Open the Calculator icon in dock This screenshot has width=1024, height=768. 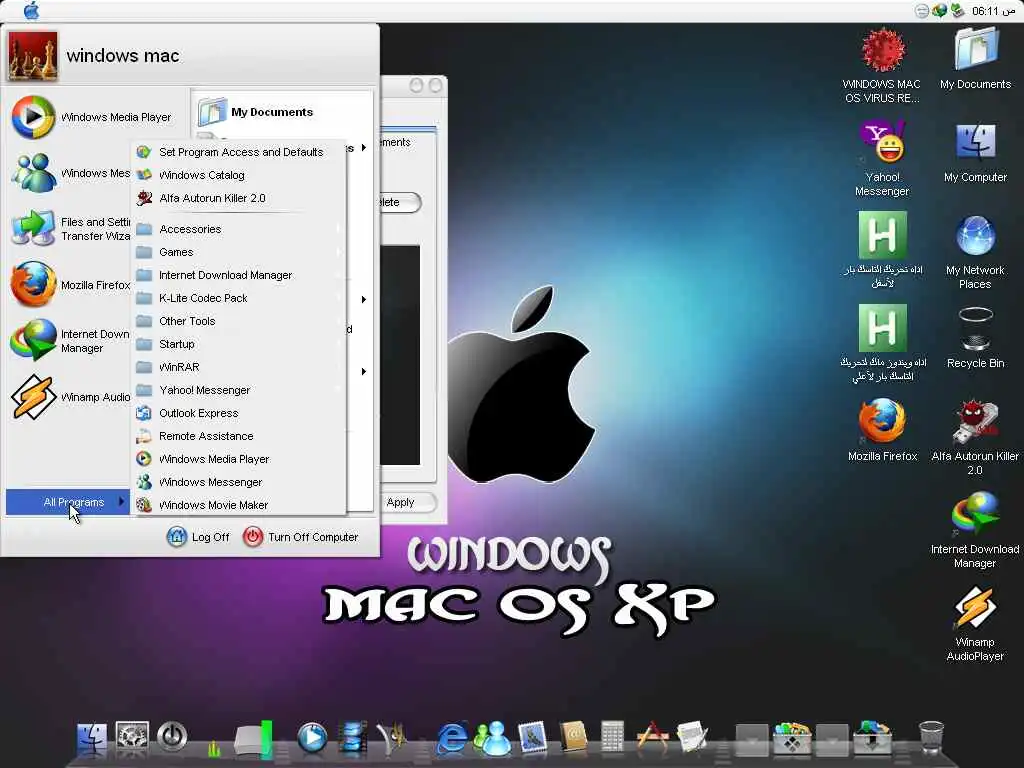coord(613,738)
